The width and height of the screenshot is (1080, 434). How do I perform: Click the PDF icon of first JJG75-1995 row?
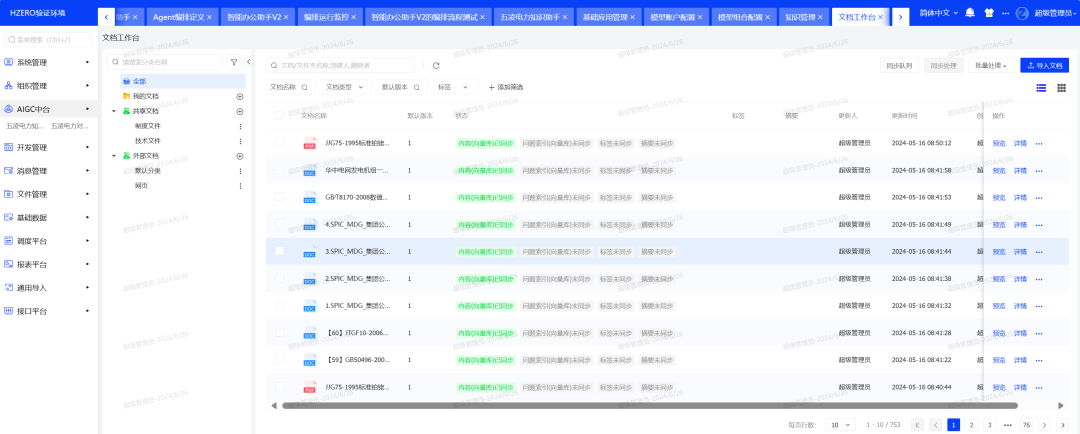[x=309, y=143]
